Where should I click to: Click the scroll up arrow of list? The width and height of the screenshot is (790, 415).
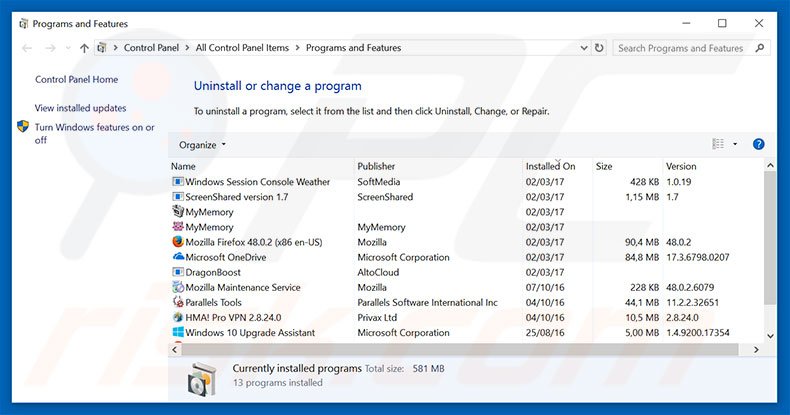pyautogui.click(x=770, y=165)
